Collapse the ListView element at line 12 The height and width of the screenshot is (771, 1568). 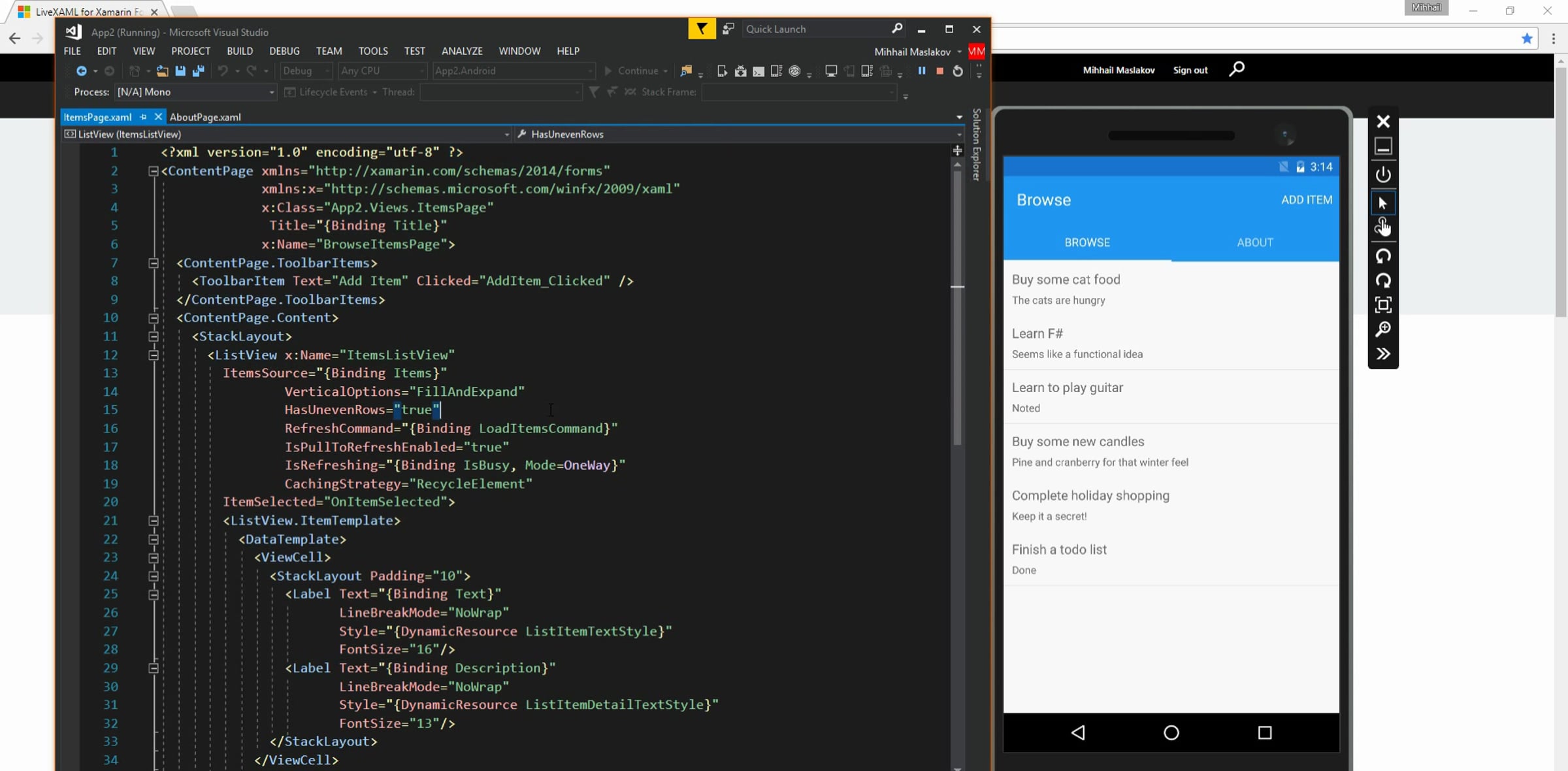[153, 355]
